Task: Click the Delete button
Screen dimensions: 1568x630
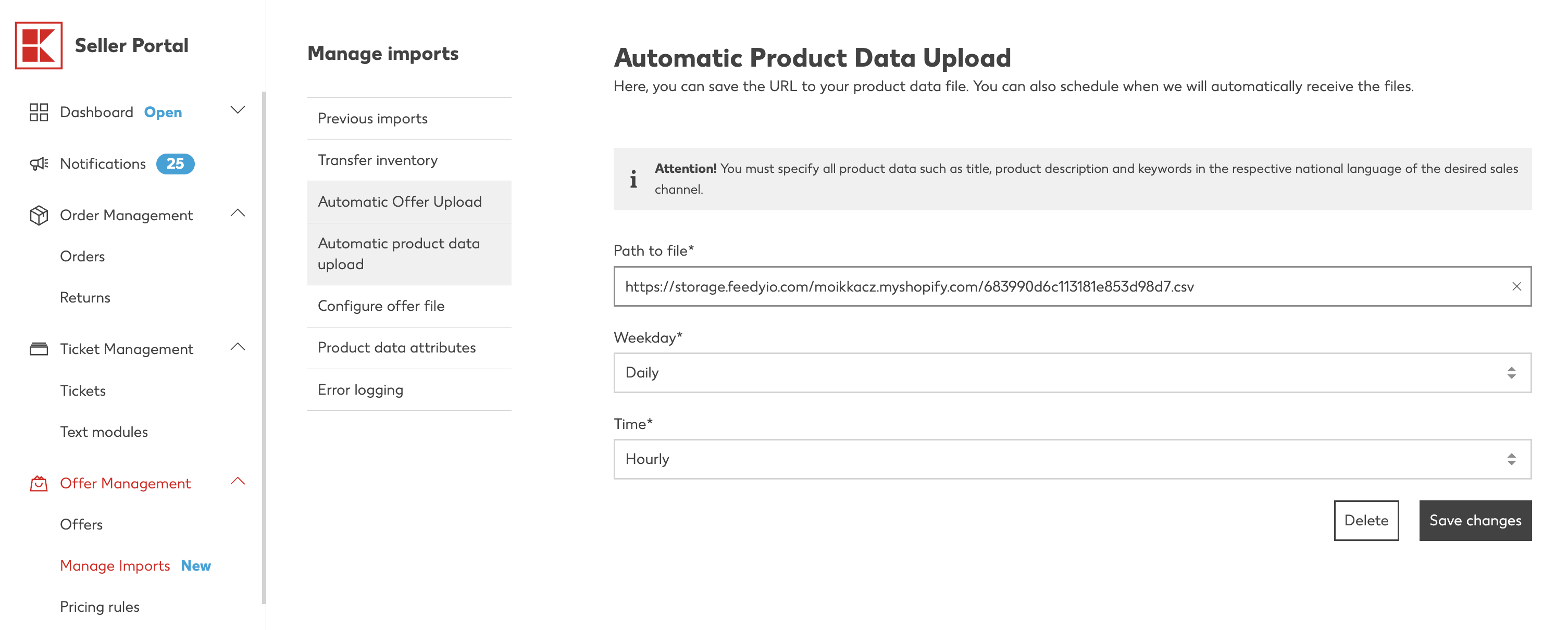Action: click(x=1366, y=521)
